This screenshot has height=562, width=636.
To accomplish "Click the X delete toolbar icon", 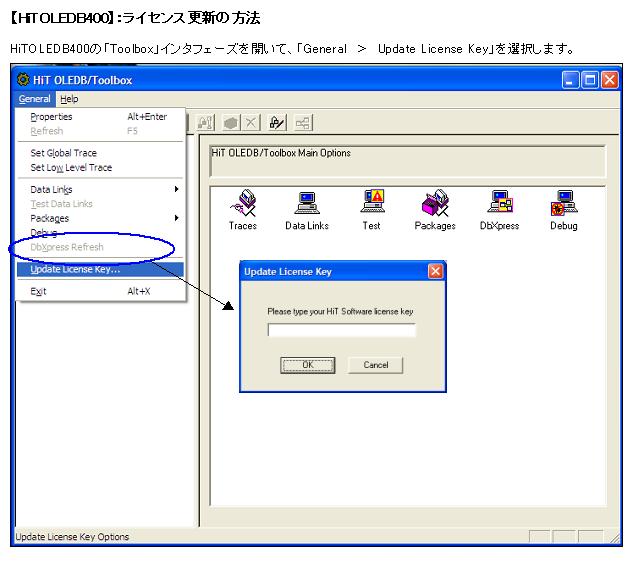I will pyautogui.click(x=251, y=122).
